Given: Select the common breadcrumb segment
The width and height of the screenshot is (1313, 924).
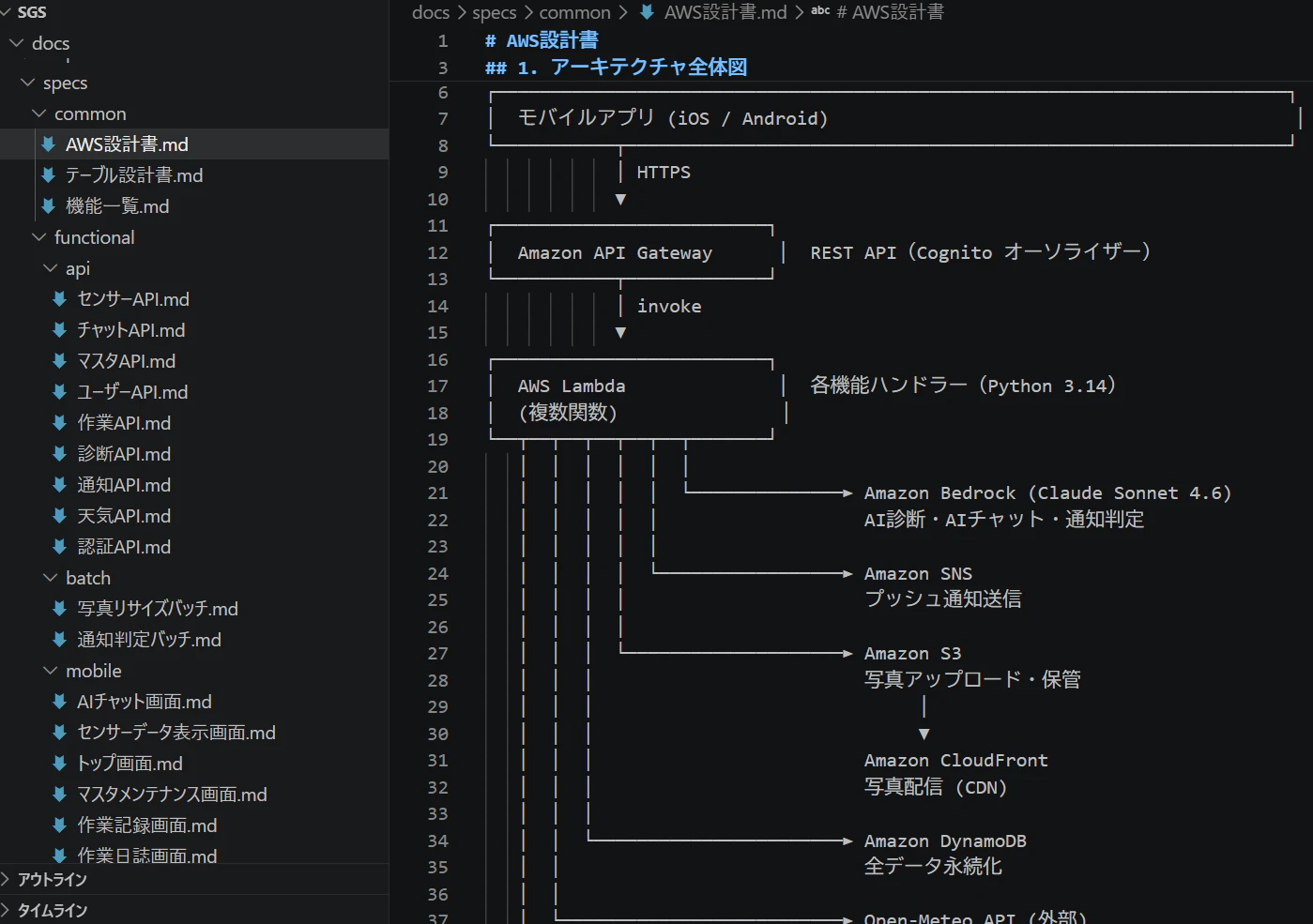Looking at the screenshot, I should (574, 12).
